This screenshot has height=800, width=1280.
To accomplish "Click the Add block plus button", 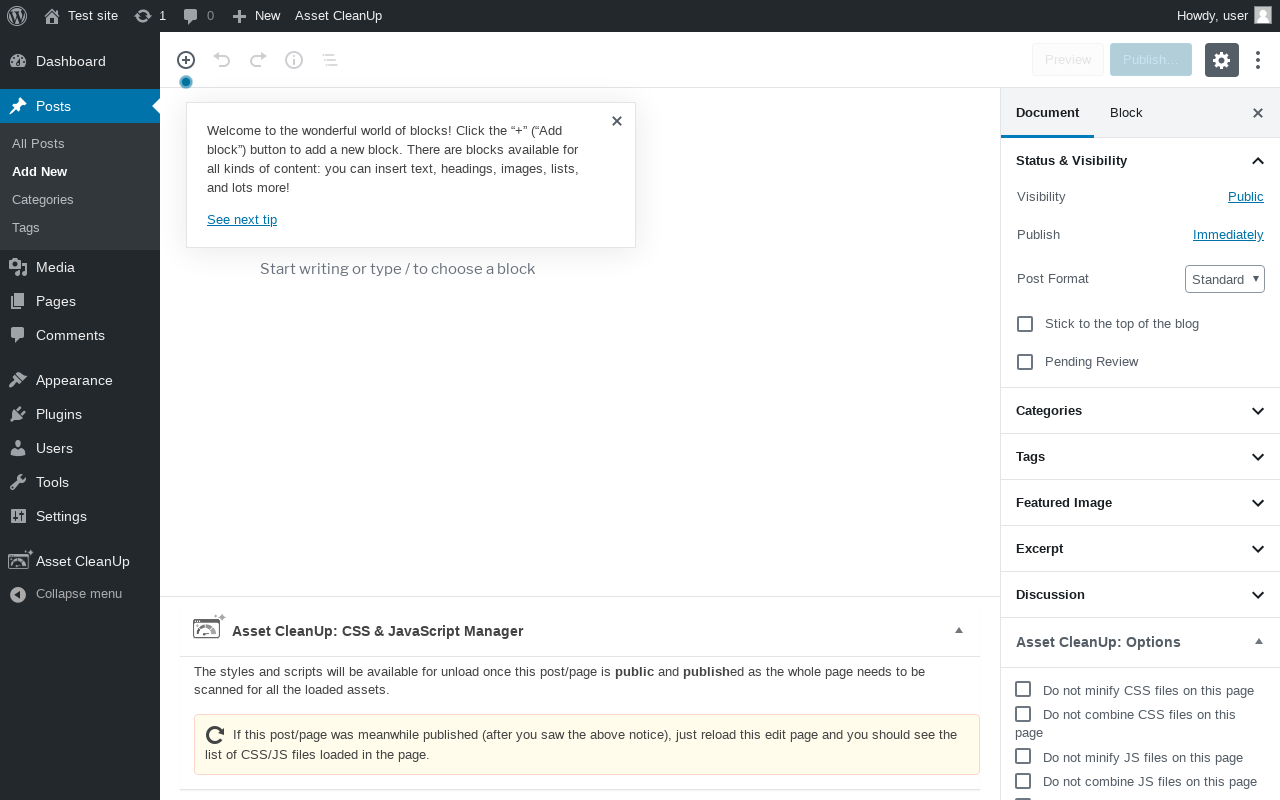I will click(x=186, y=60).
